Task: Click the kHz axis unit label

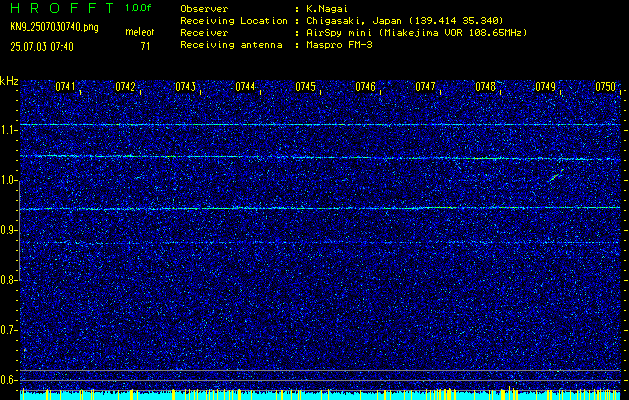Action: [x=9, y=81]
